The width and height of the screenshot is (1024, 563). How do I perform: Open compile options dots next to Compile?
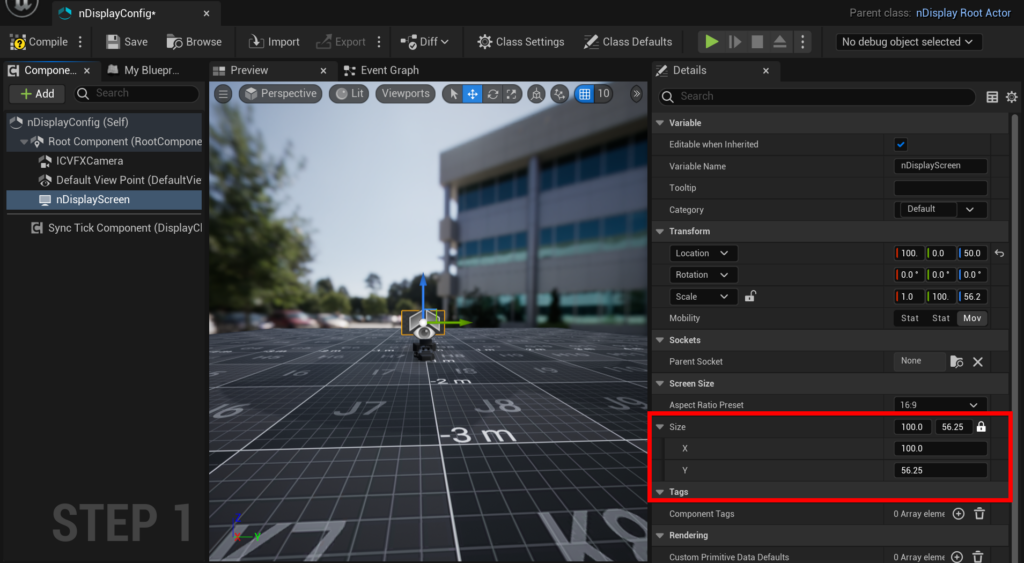[80, 42]
